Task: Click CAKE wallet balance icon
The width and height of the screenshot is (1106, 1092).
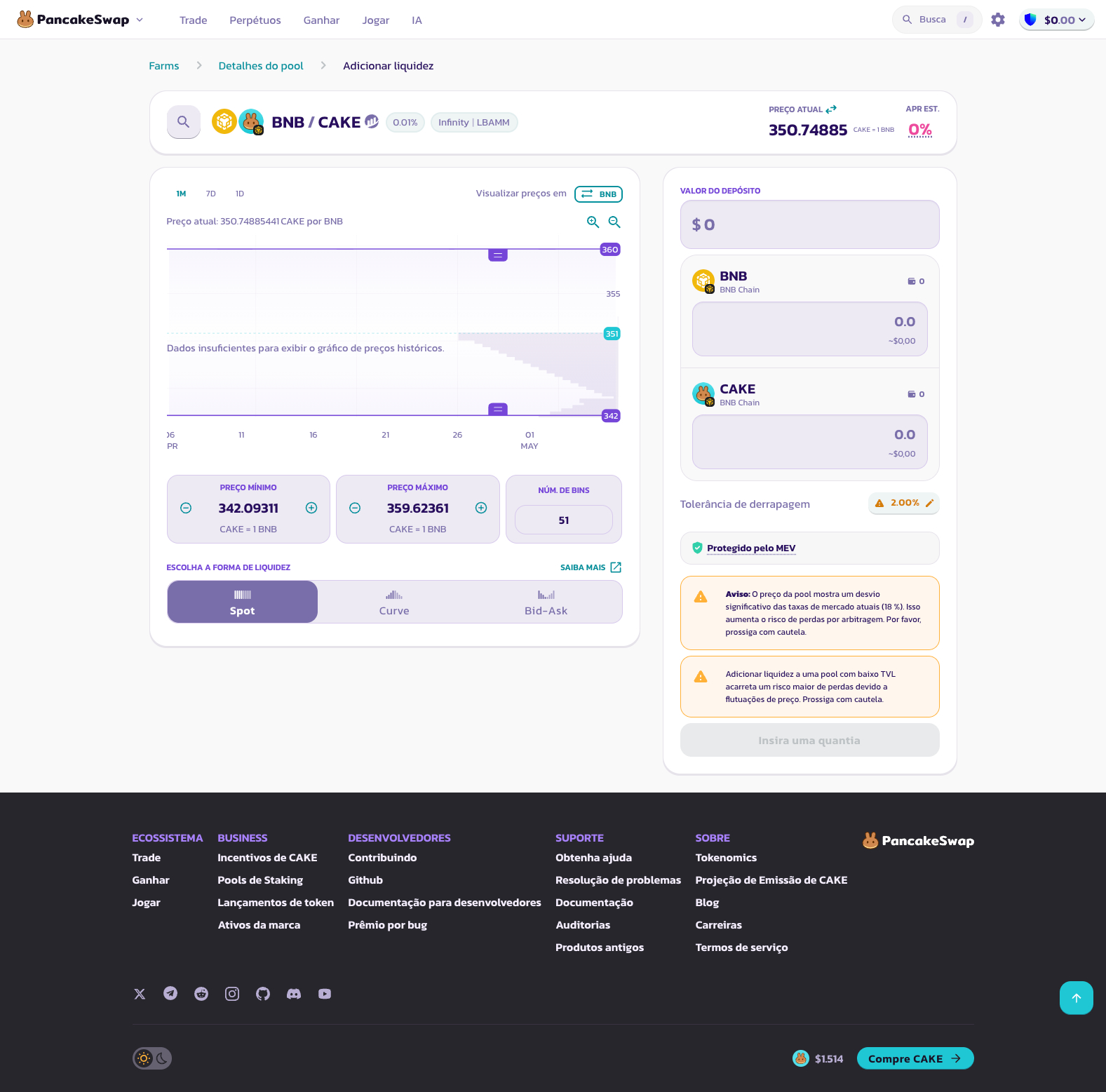Action: (x=912, y=394)
